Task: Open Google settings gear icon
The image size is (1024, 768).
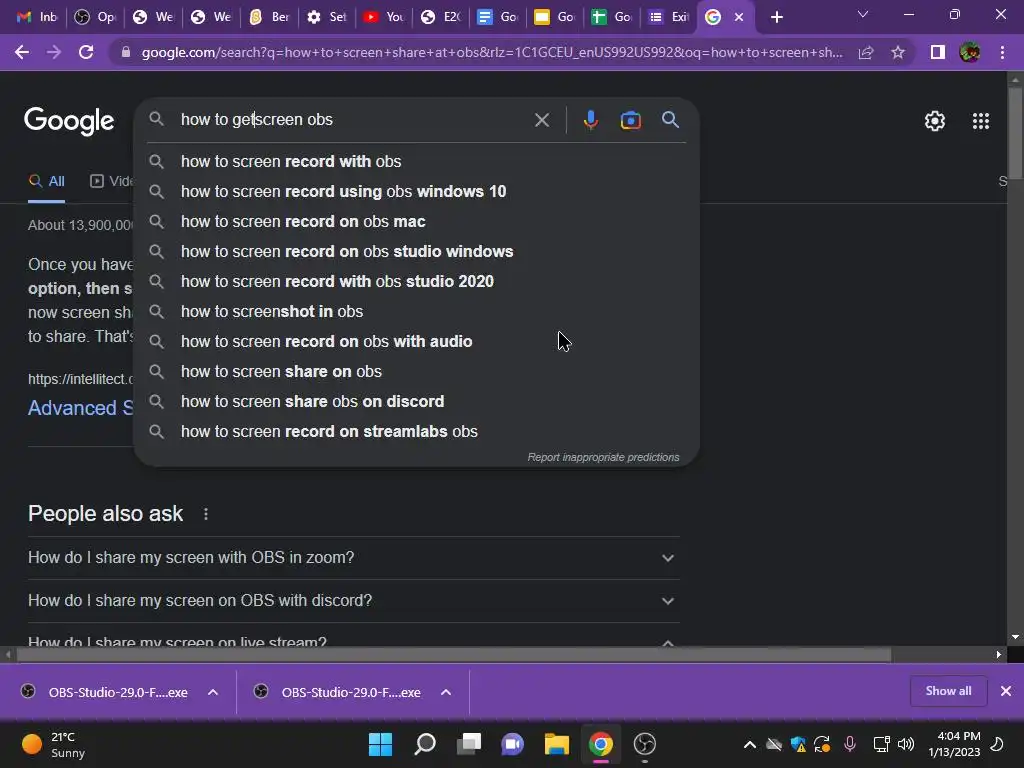Action: point(935,121)
